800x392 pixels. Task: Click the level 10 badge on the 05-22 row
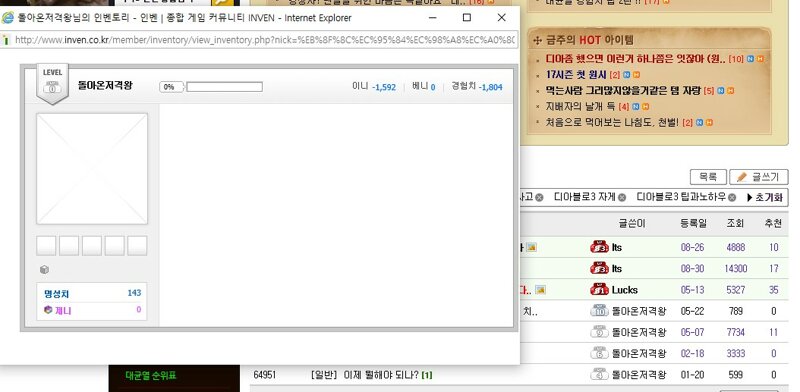(x=599, y=311)
